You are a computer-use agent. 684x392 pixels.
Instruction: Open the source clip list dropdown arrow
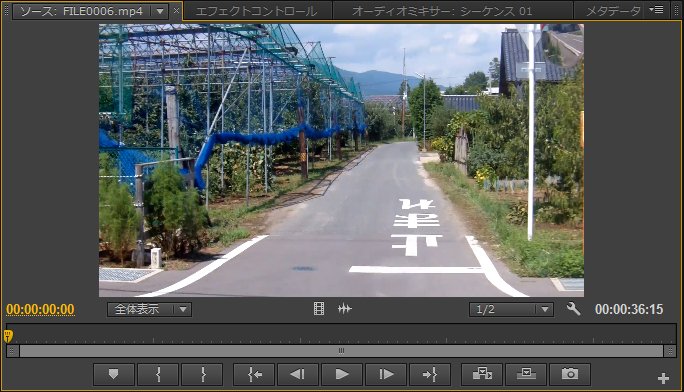click(160, 11)
